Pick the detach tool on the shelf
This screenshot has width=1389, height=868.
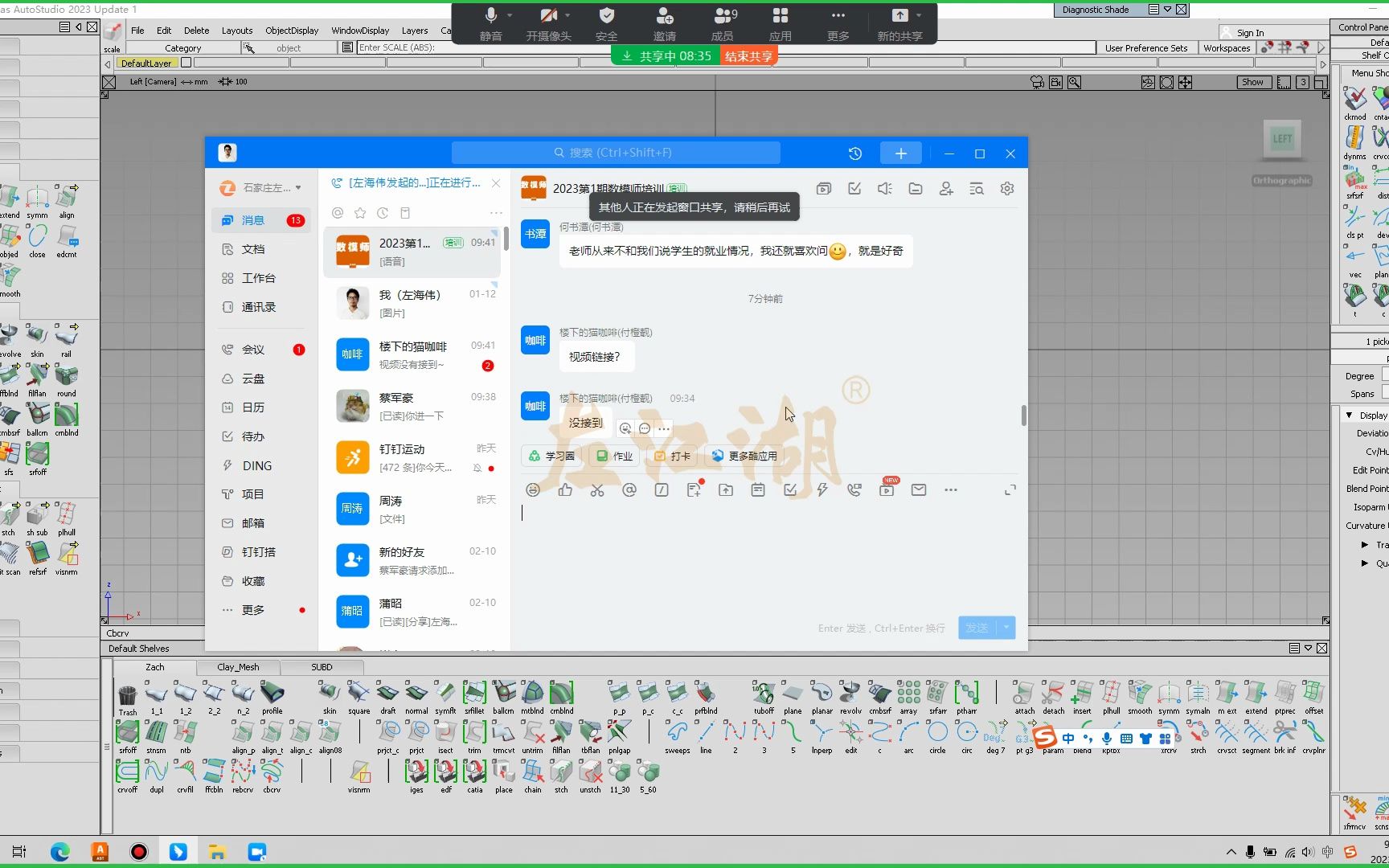coord(1053,693)
